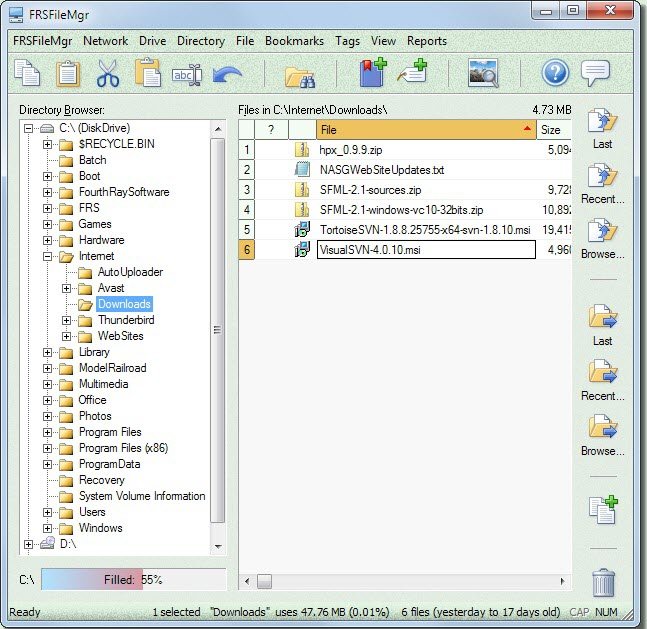Click the blue Help question mark icon

pos(555,73)
